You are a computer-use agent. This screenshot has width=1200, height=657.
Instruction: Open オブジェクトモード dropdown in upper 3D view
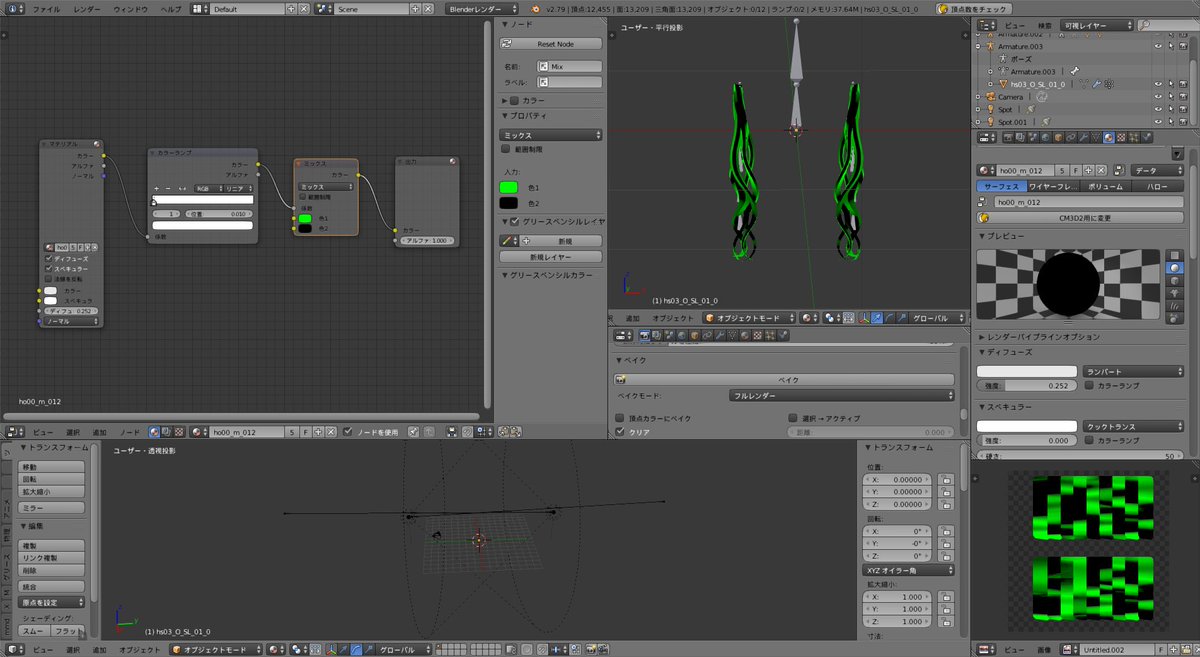749,318
